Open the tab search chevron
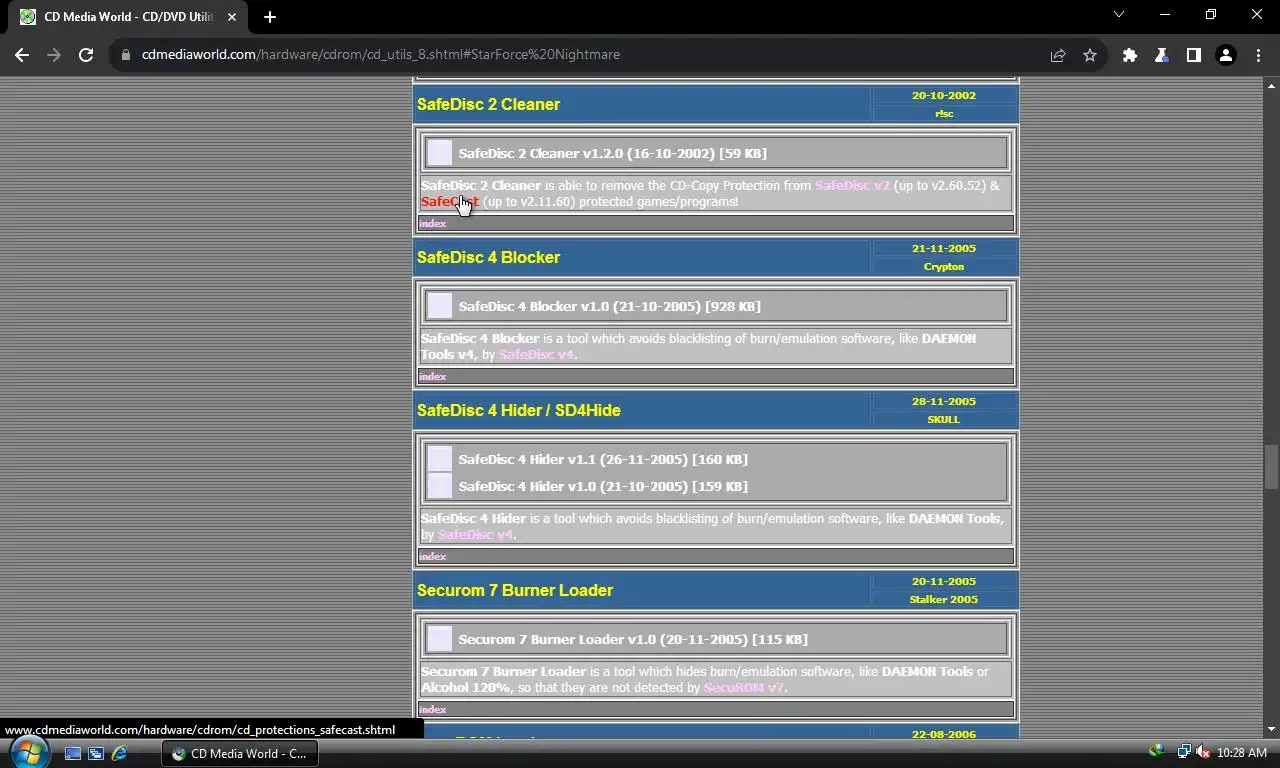This screenshot has height=768, width=1280. (x=1119, y=15)
